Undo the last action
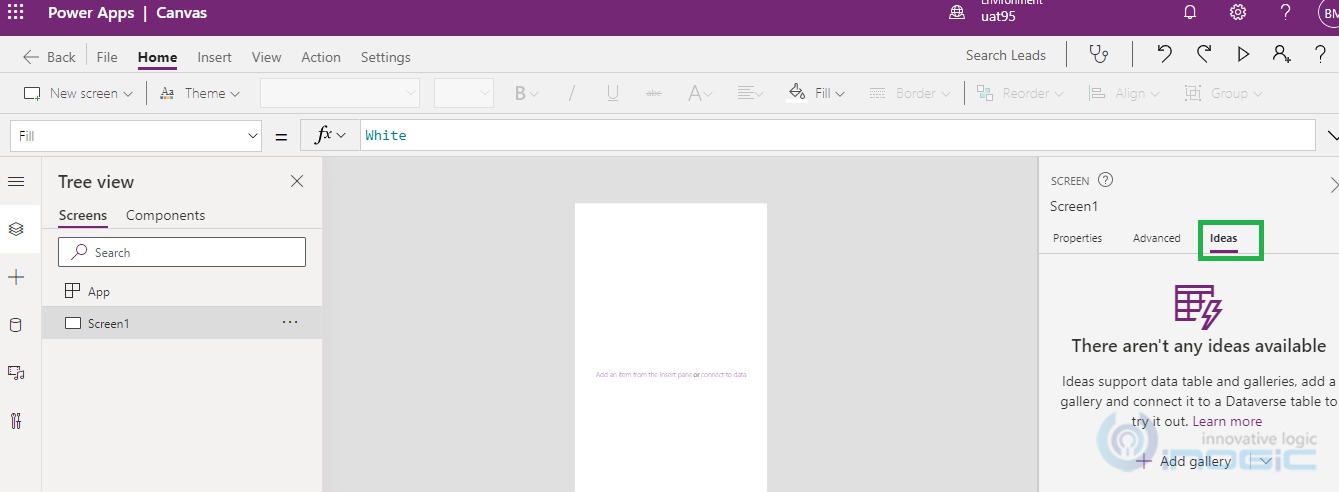 tap(1164, 55)
